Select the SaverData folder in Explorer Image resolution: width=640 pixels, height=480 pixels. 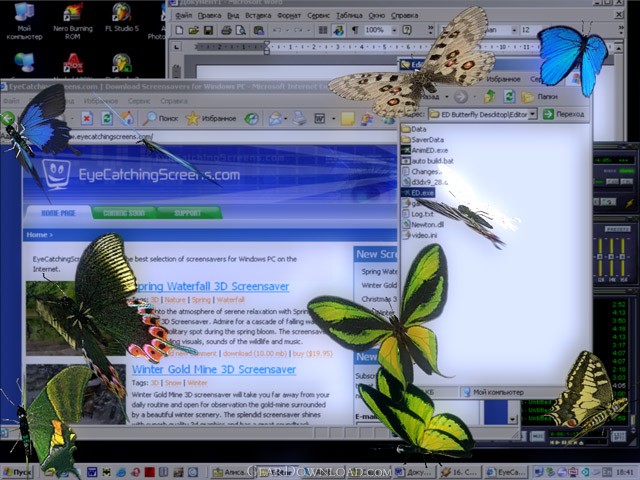(422, 140)
